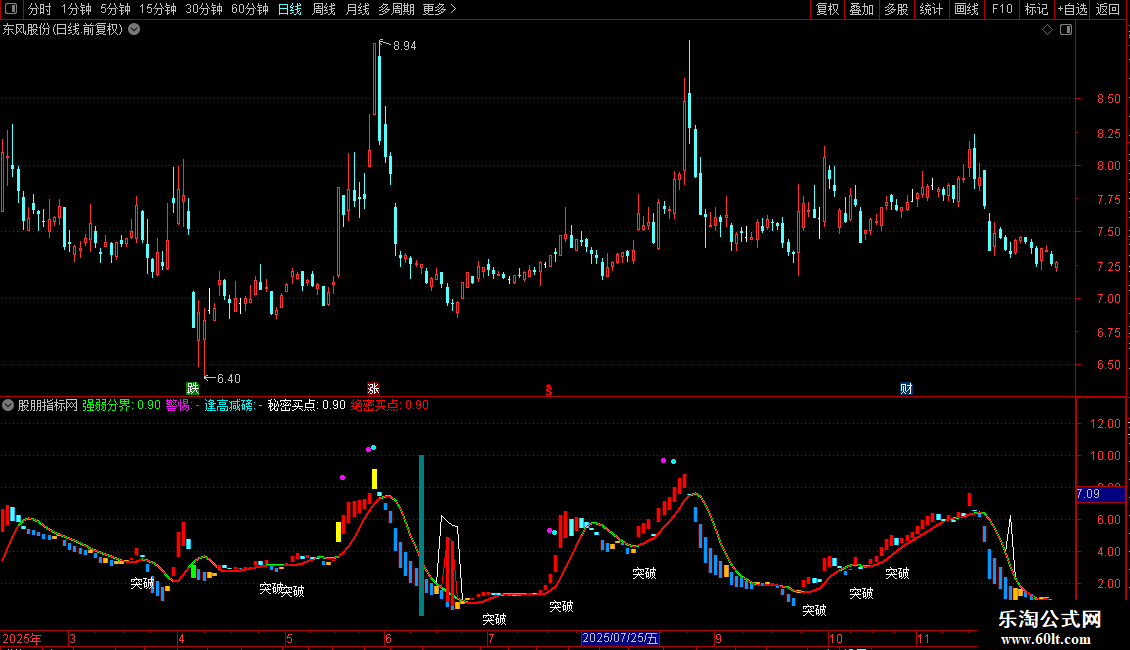Screen dimensions: 1130x650
Task: Click the green 跌 marker on chart
Action: click(x=192, y=388)
